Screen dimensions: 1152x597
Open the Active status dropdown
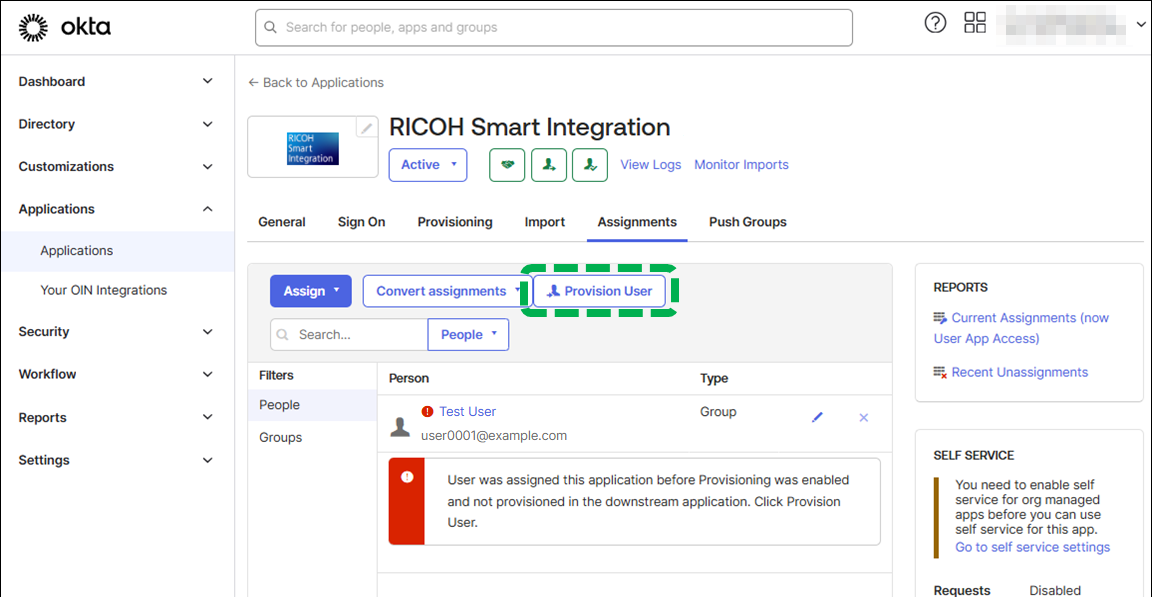pyautogui.click(x=428, y=165)
